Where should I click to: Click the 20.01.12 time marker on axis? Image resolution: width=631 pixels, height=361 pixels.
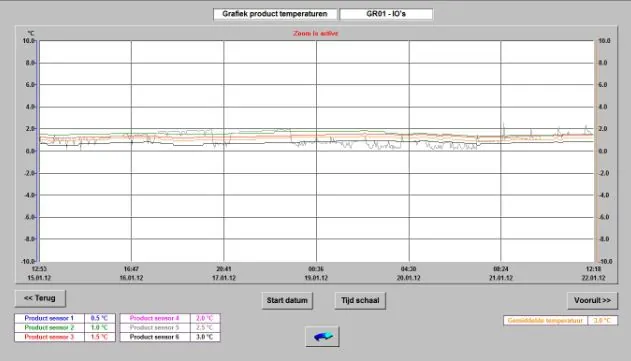408,278
